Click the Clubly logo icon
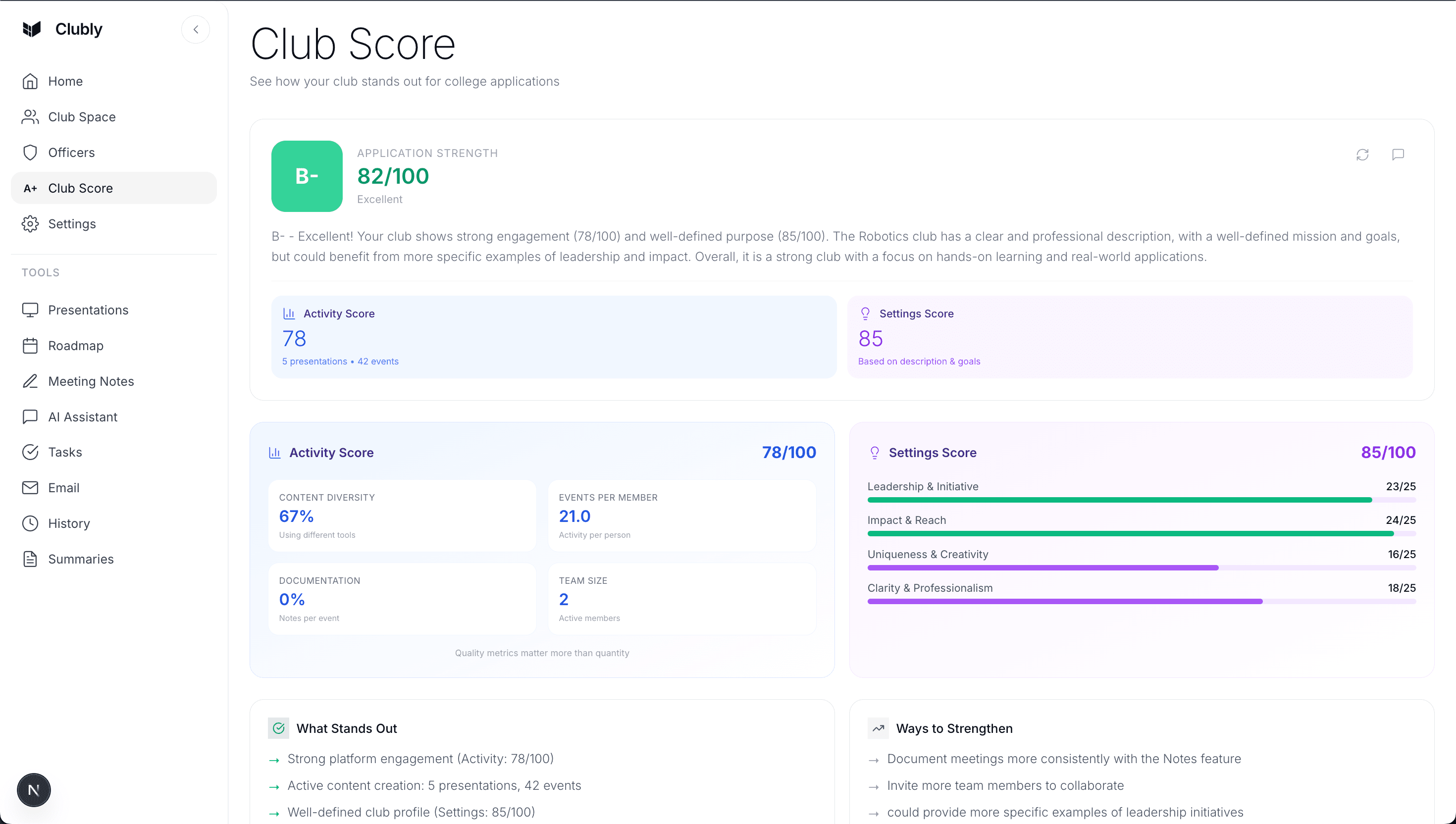This screenshot has height=824, width=1456. (x=31, y=29)
